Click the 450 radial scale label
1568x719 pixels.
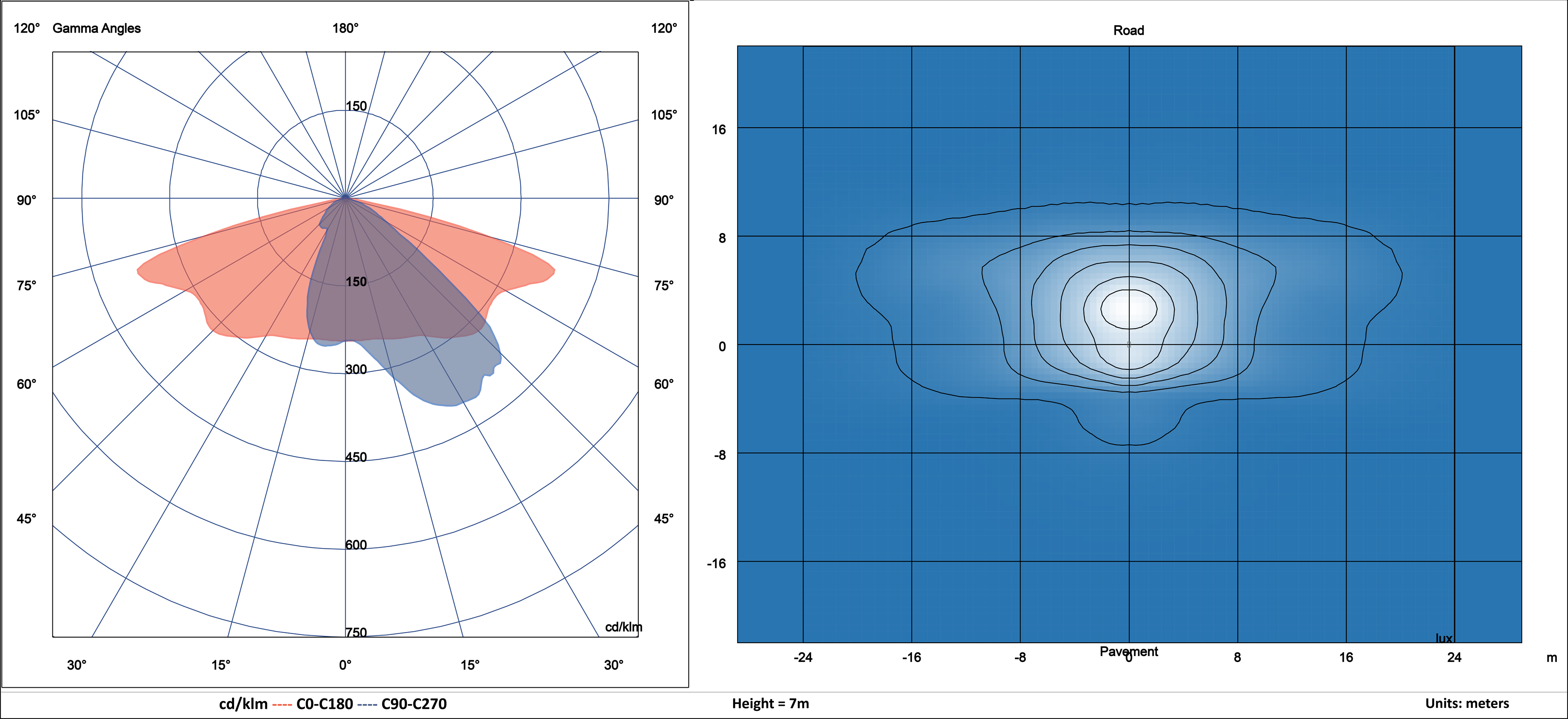point(356,457)
